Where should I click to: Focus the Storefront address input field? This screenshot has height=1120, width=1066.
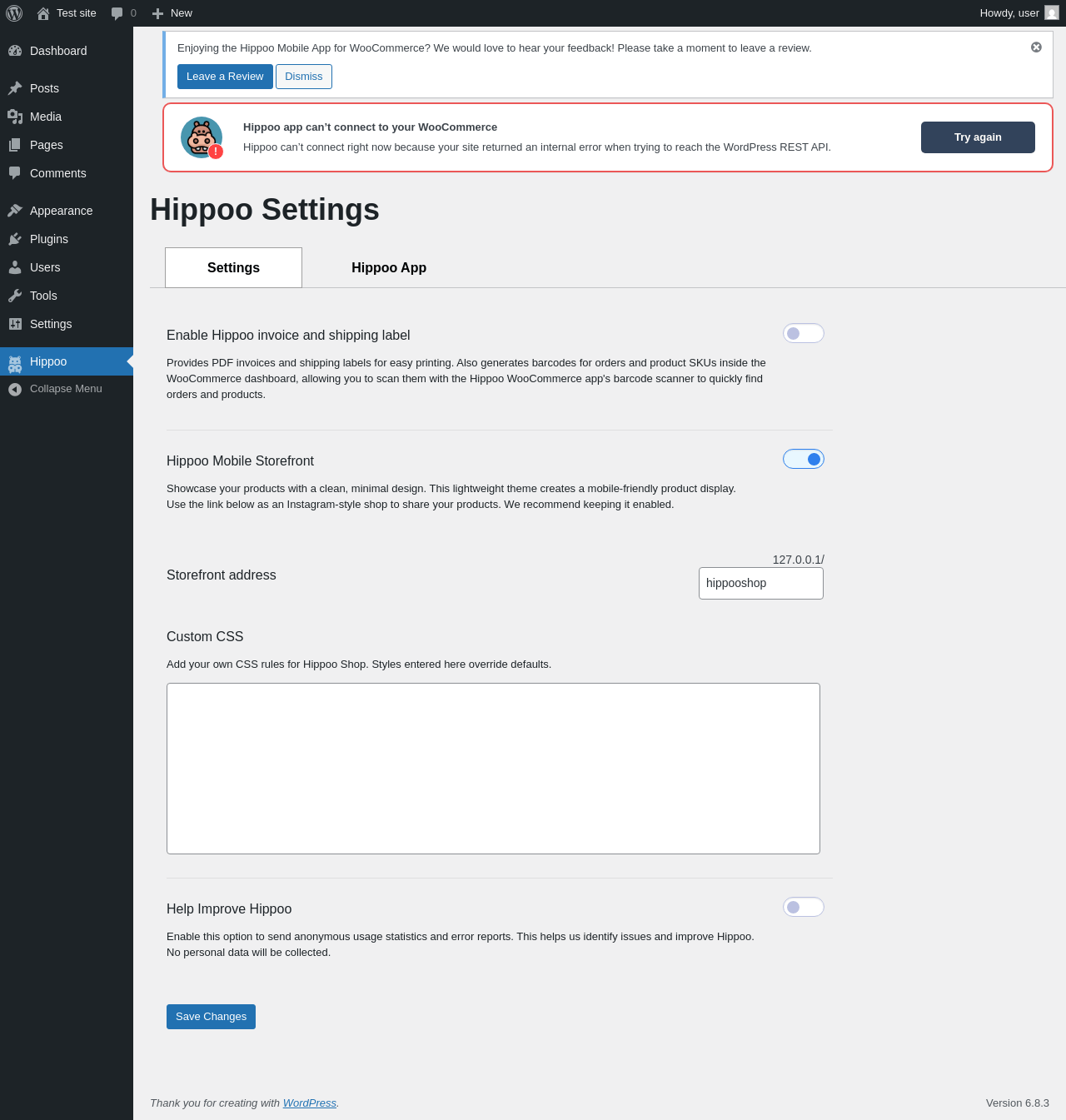click(x=761, y=583)
